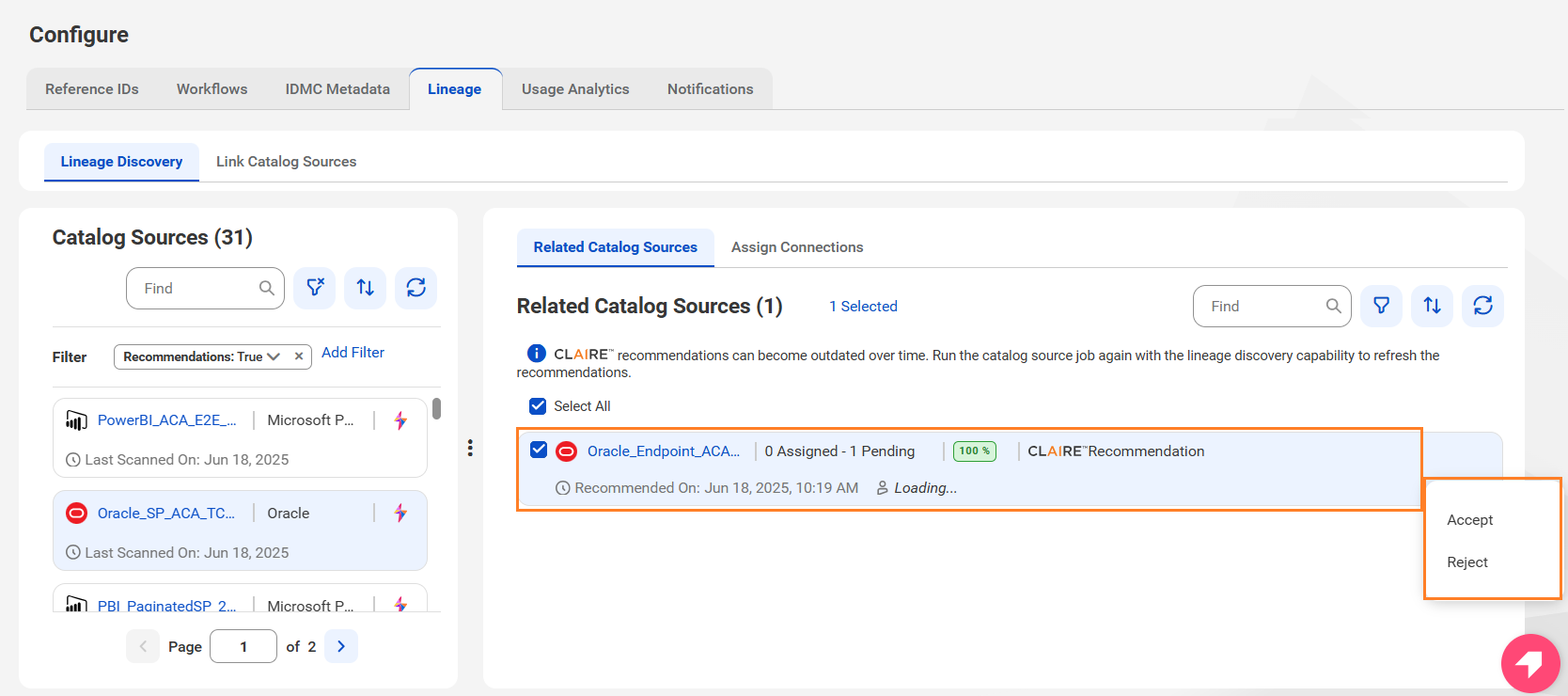Click the 1 Selected link
Image resolution: width=1568 pixels, height=696 pixels.
tap(863, 307)
